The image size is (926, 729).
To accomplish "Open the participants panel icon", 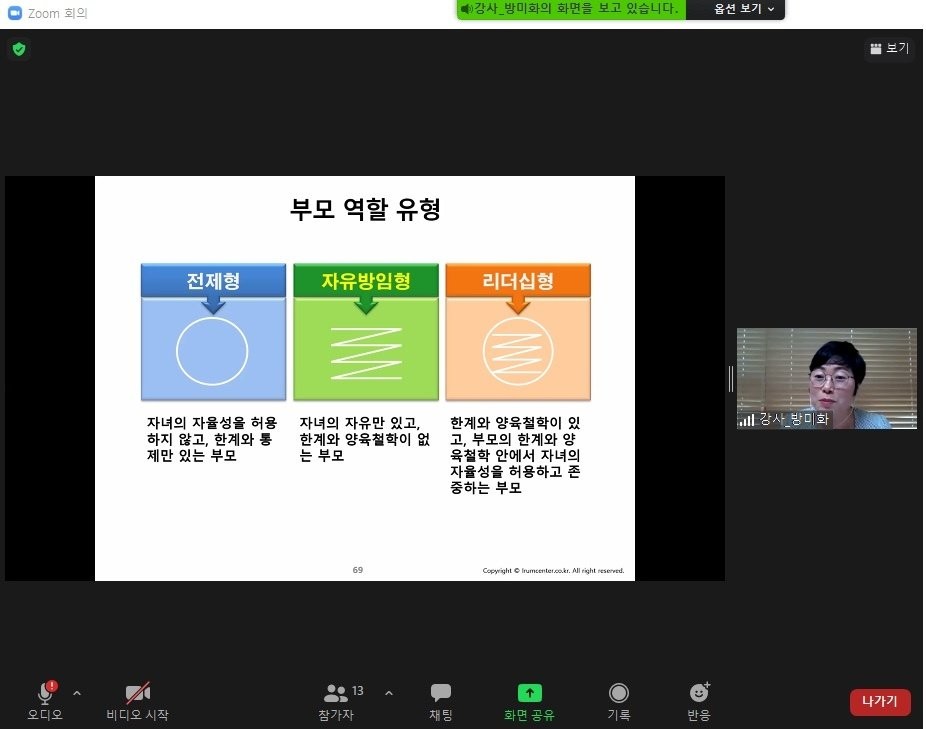I will click(x=336, y=693).
